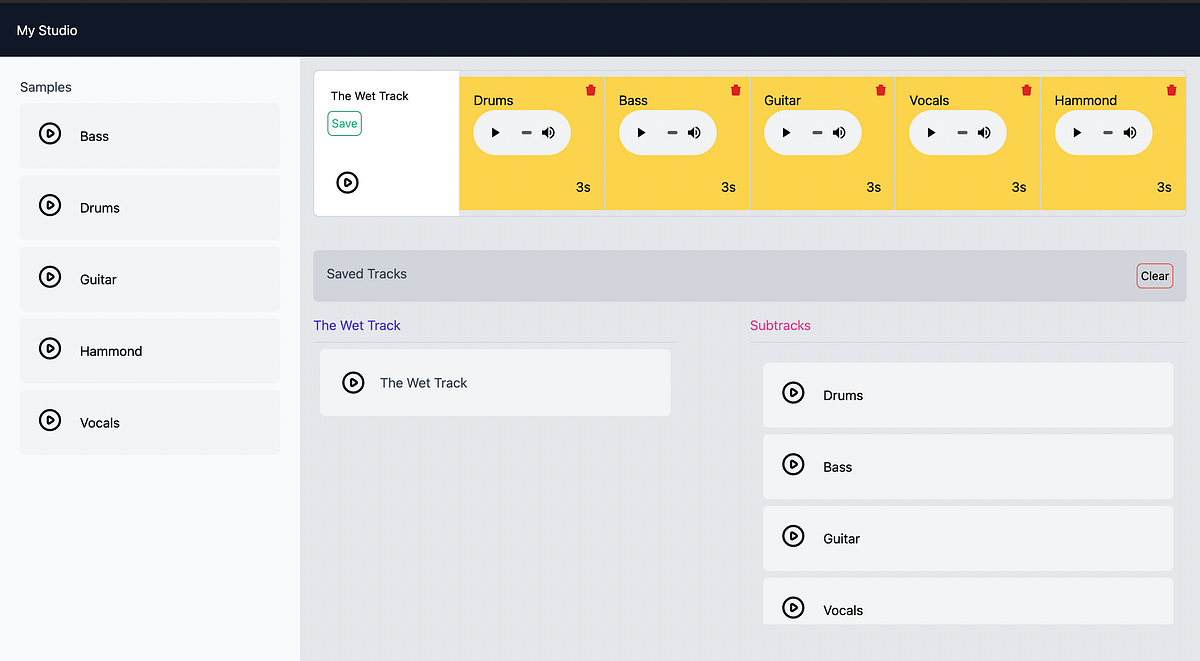The image size is (1200, 661).
Task: Play the Drums sample in the sidebar
Action: pyautogui.click(x=50, y=205)
